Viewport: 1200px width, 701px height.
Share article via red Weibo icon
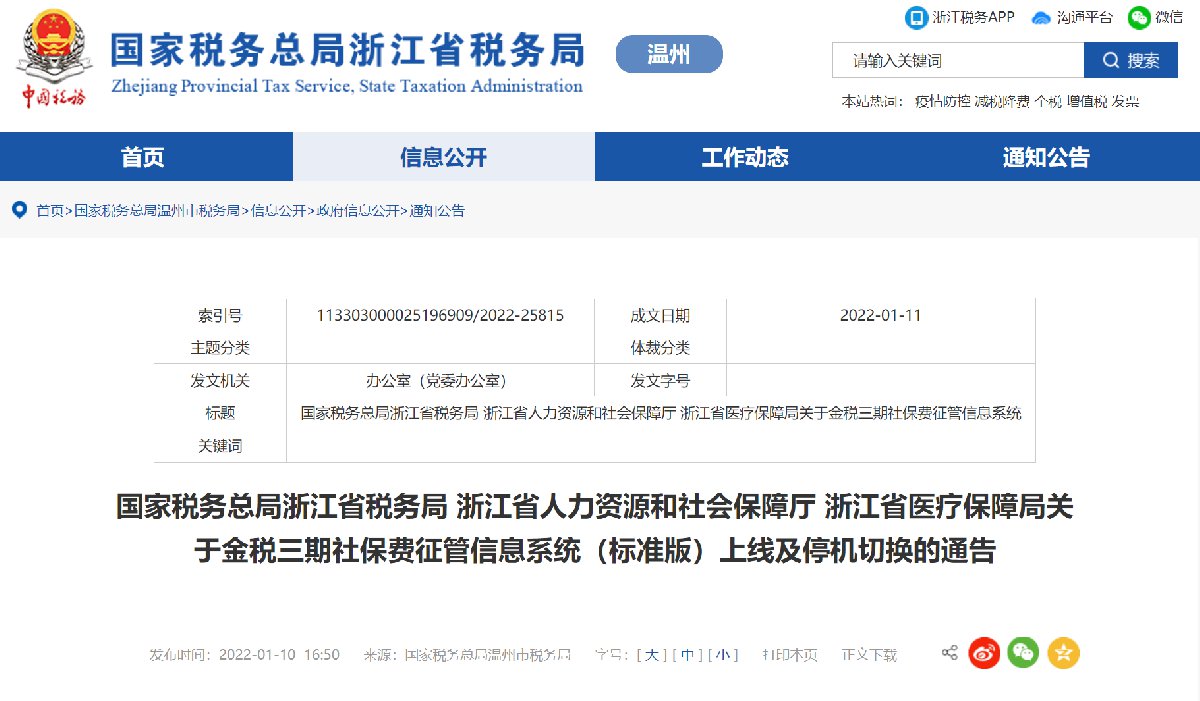click(x=984, y=653)
